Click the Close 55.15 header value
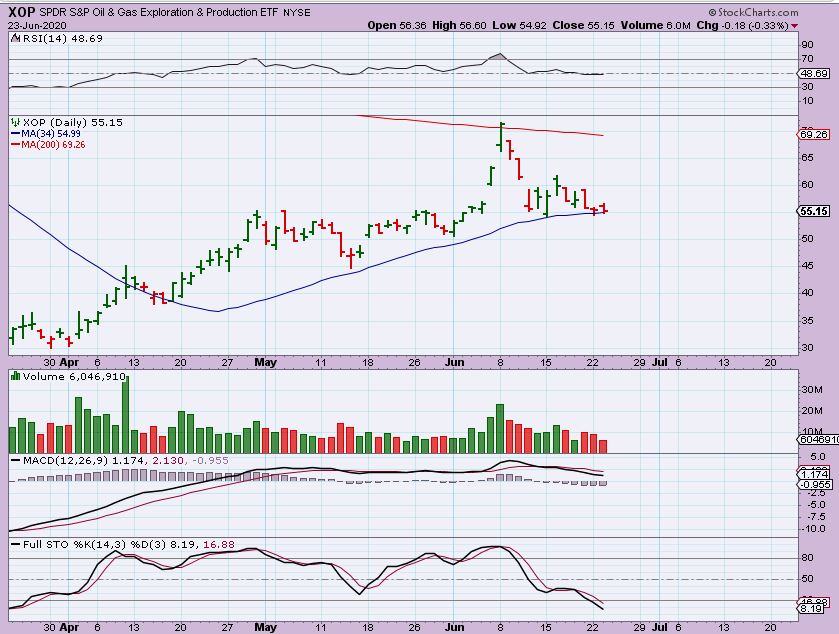This screenshot has width=839, height=634. pos(583,25)
